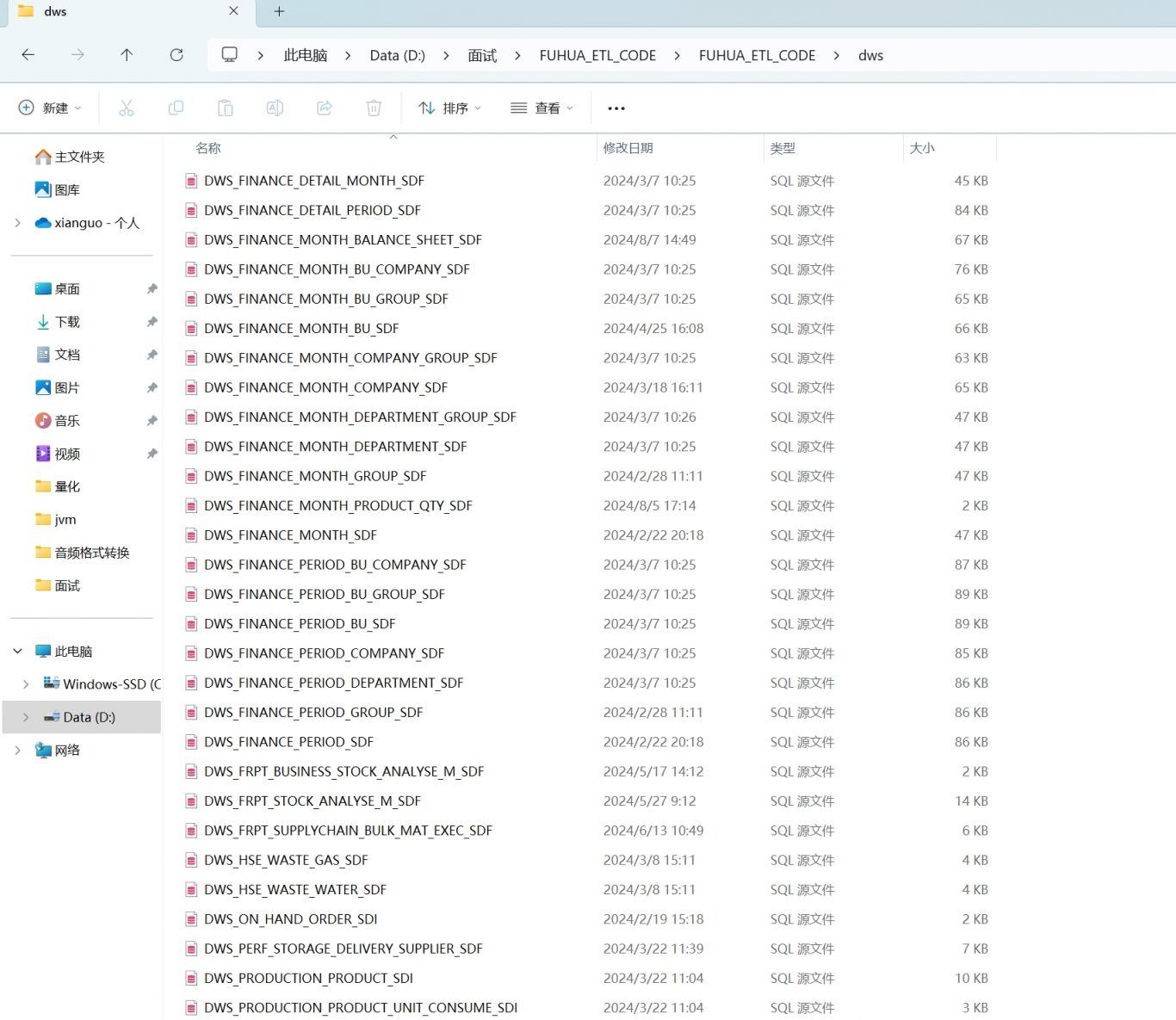Viewport: 1176px width, 1020px height.
Task: Open the 查看 (View) dropdown
Action: point(542,108)
